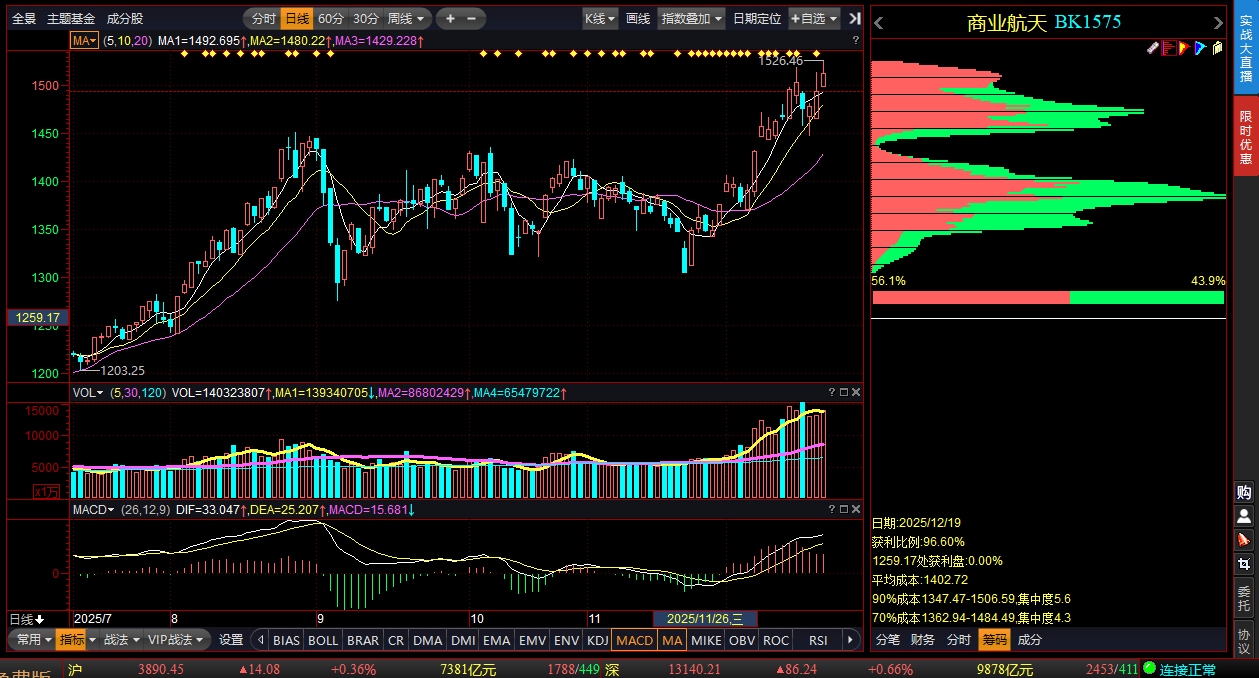Click the 2025/11/26 date marker on timeline
Viewport: 1259px width, 678px height.
(705, 619)
